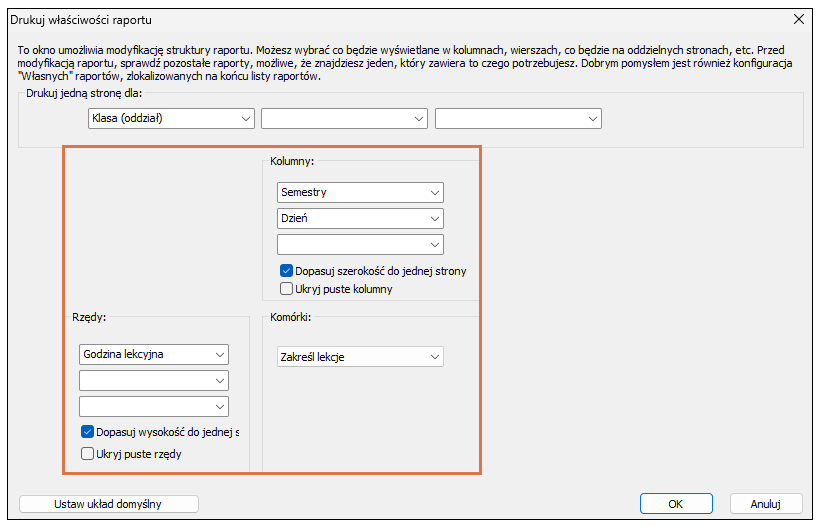Open the middle empty dropdown in Drukuj jedną stronę dla
Viewport: 821px width, 527px height.
pyautogui.click(x=344, y=119)
